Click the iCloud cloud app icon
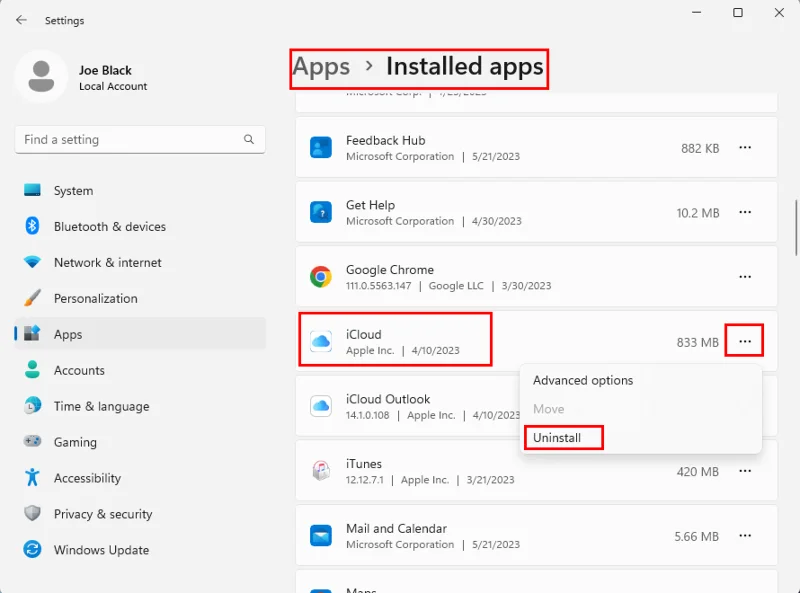800x593 pixels. coord(321,341)
